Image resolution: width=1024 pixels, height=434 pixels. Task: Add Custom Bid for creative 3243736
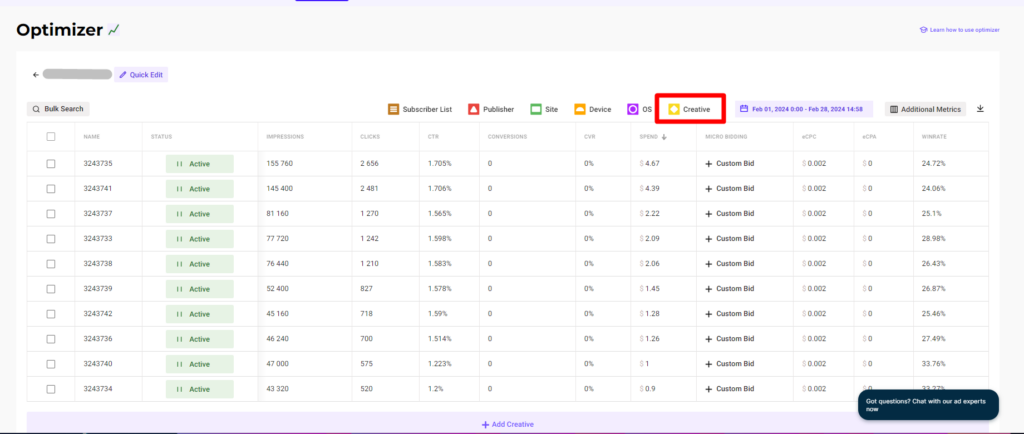729,339
